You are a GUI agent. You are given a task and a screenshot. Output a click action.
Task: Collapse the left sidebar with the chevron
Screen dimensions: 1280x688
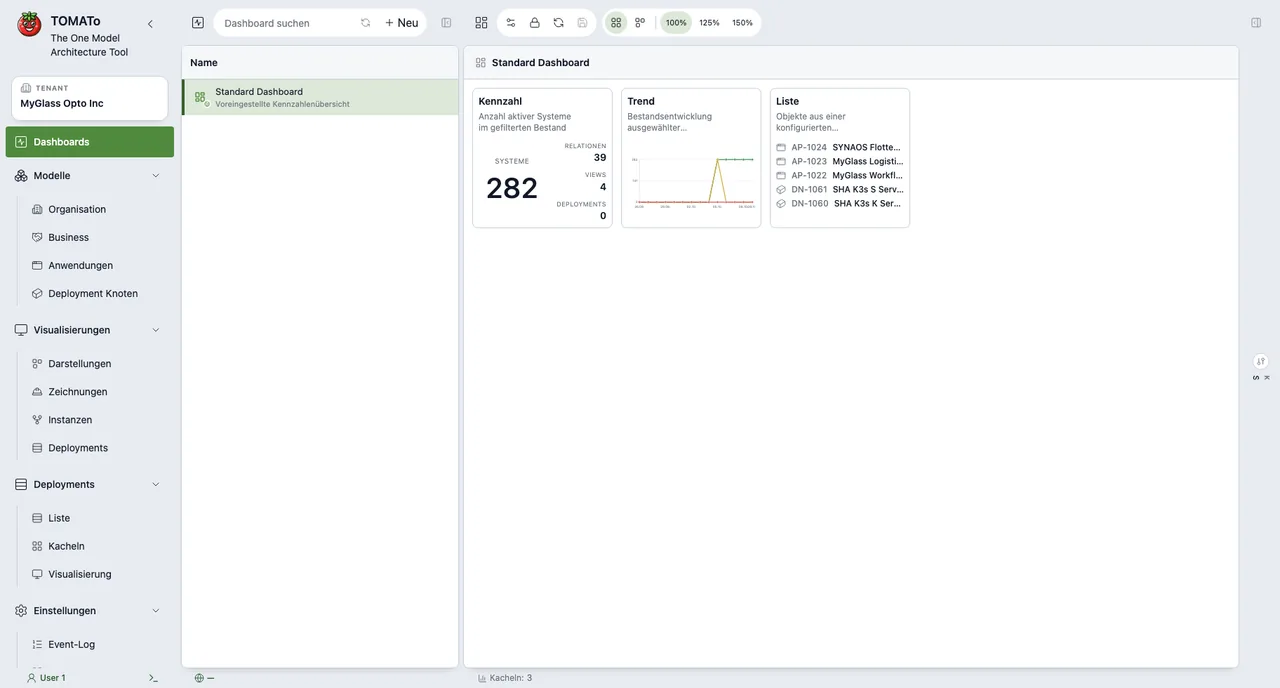150,23
